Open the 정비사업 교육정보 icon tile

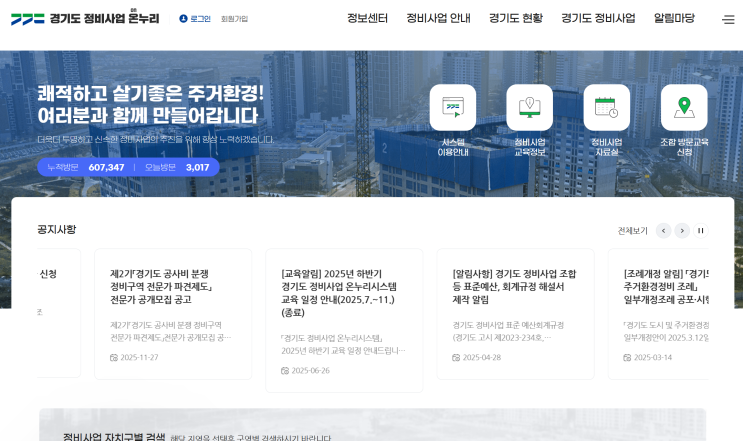click(x=529, y=108)
